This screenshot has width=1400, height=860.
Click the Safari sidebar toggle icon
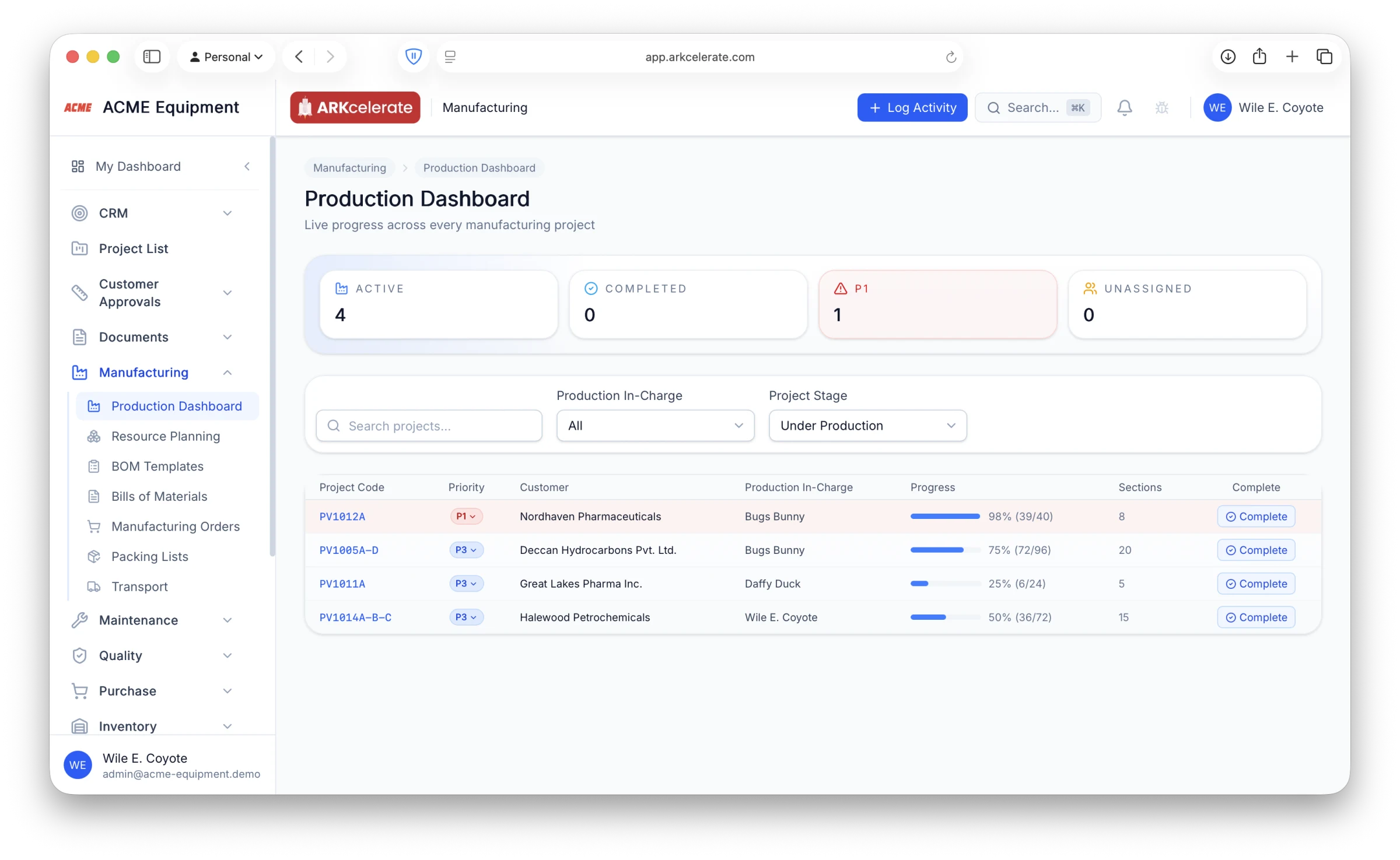point(152,57)
